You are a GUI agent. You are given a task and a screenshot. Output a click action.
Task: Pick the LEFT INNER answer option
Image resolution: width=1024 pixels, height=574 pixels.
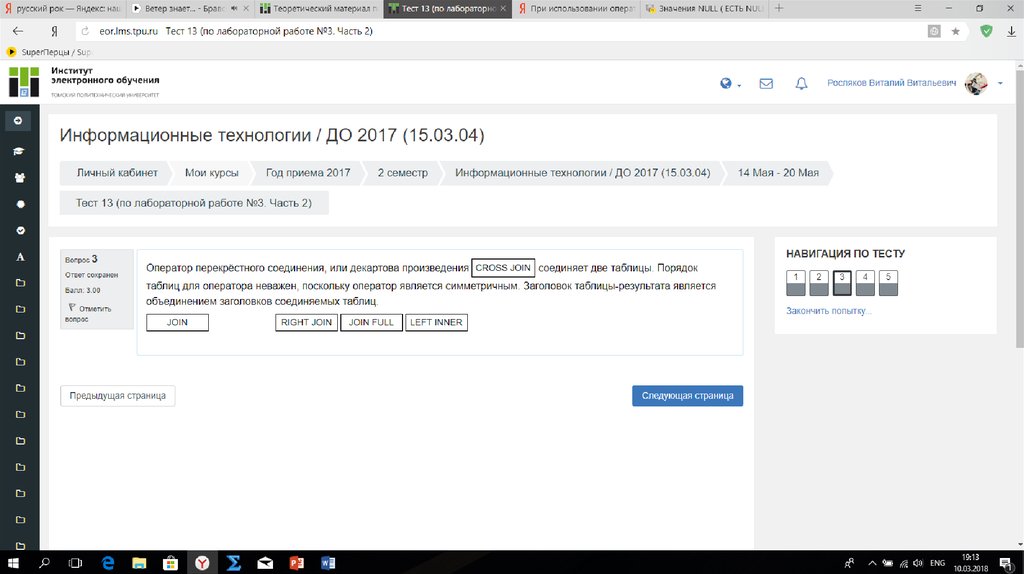tap(436, 323)
